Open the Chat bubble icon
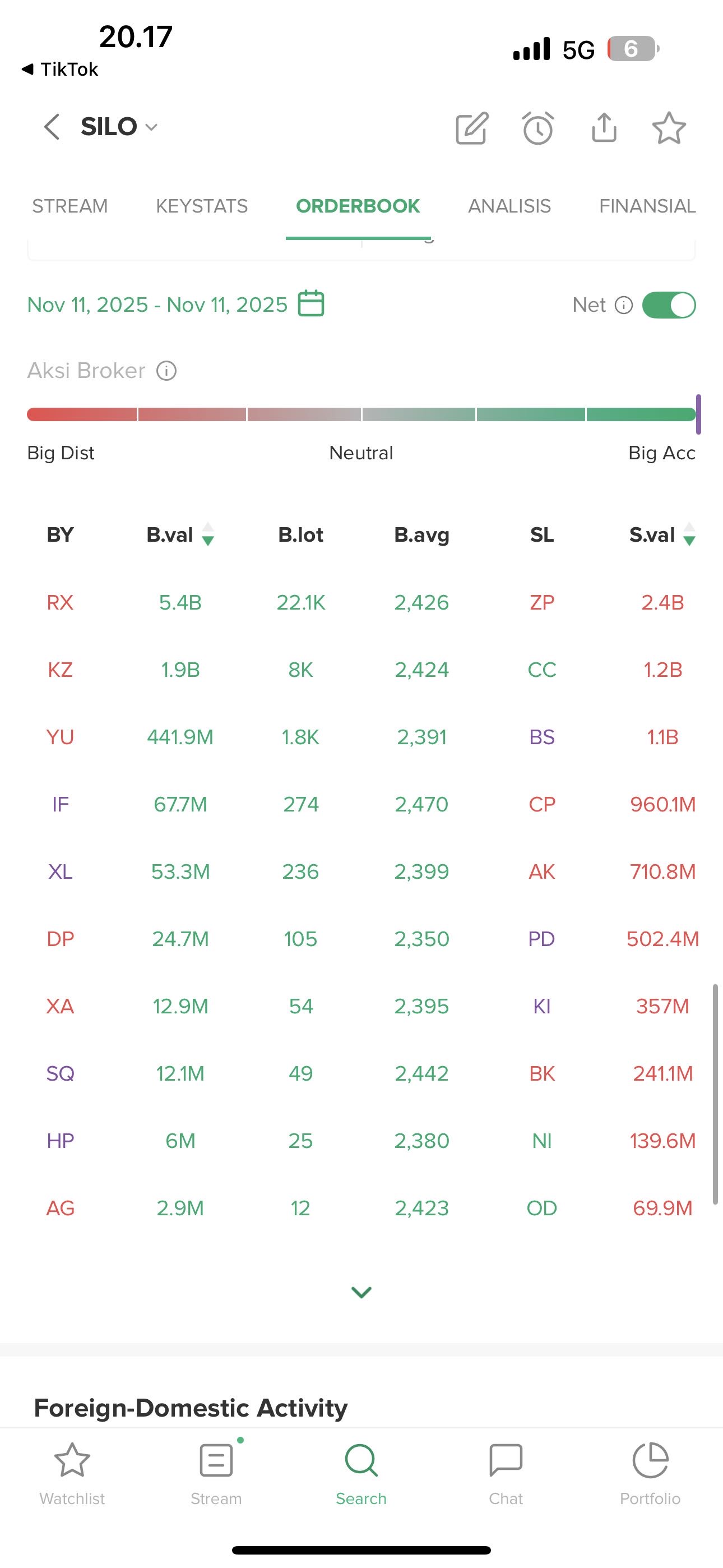The height and width of the screenshot is (1568, 723). coord(506,1460)
